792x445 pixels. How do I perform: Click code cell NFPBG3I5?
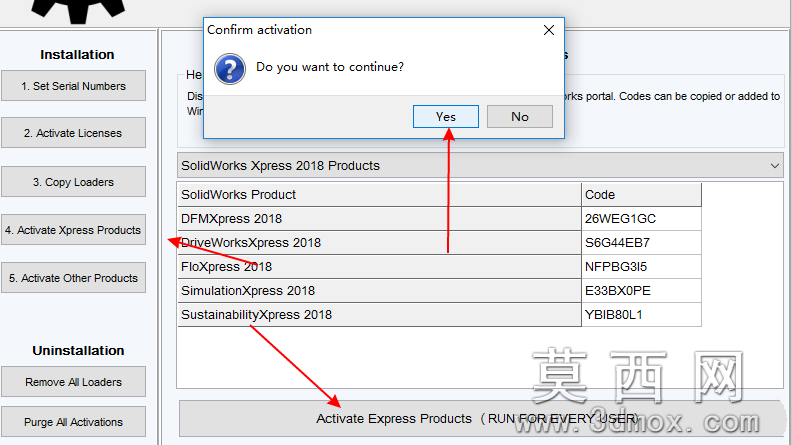coord(641,267)
